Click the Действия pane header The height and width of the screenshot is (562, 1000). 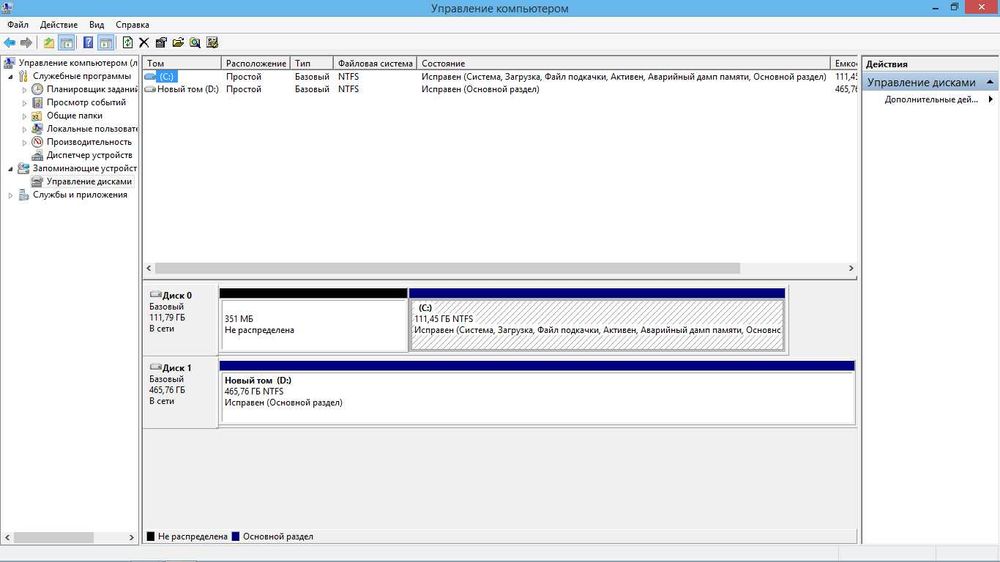(930, 64)
